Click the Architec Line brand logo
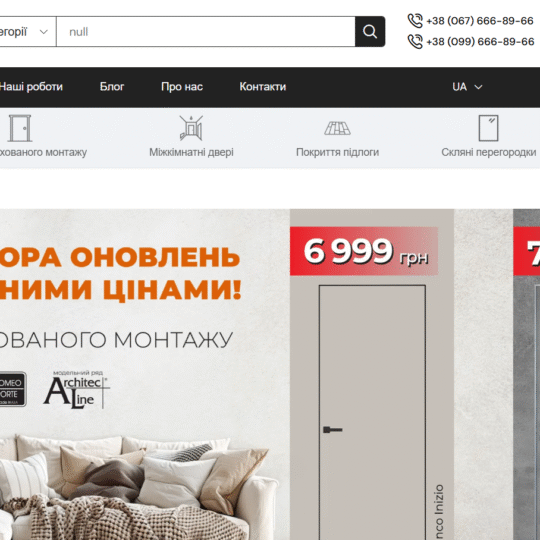 pyautogui.click(x=77, y=390)
